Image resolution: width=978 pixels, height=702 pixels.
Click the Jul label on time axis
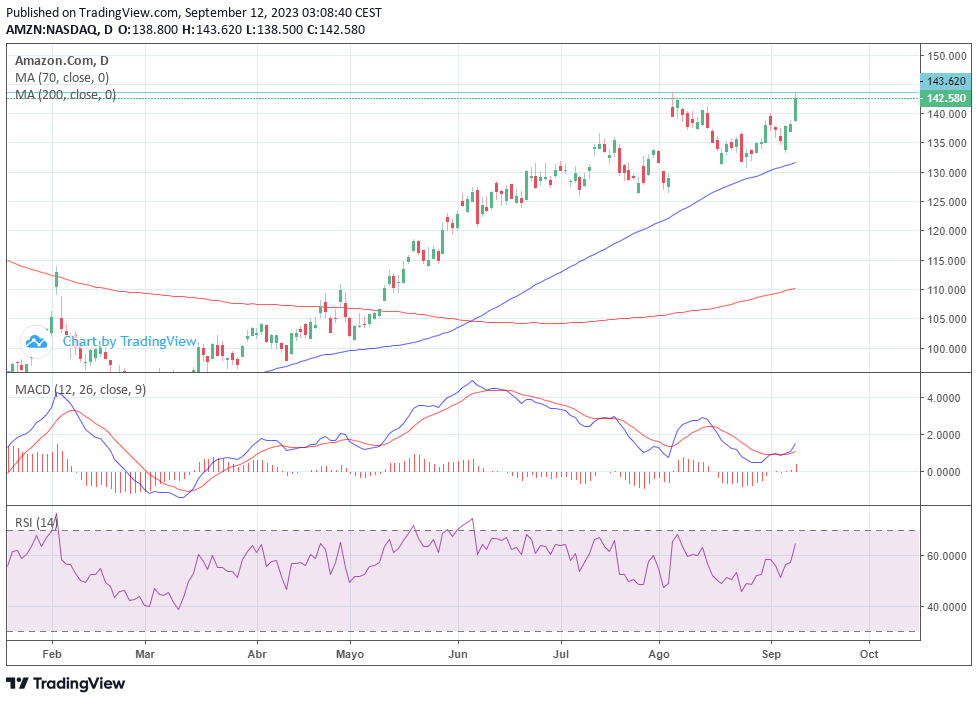coord(561,654)
